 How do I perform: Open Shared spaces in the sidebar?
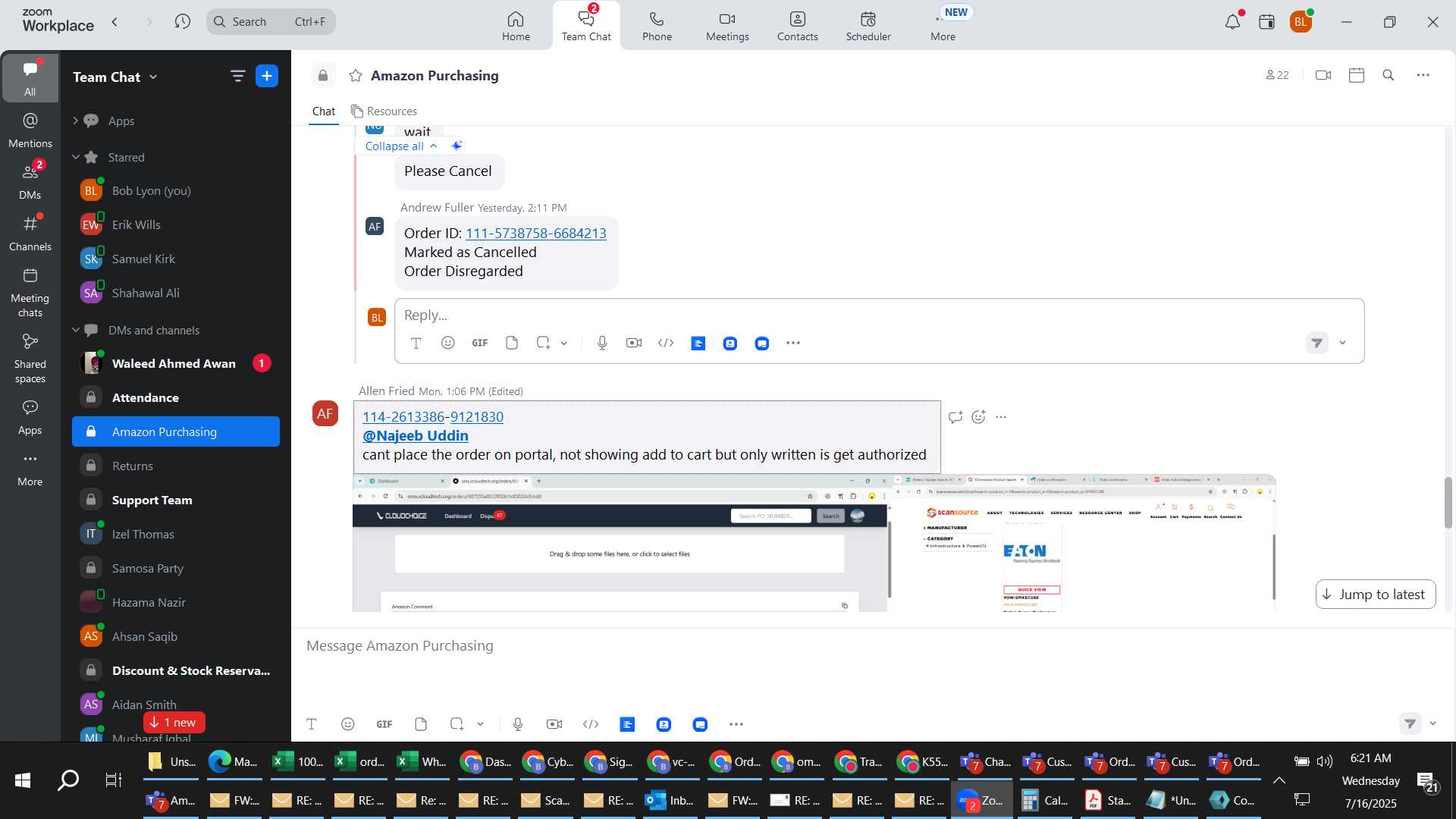(30, 358)
